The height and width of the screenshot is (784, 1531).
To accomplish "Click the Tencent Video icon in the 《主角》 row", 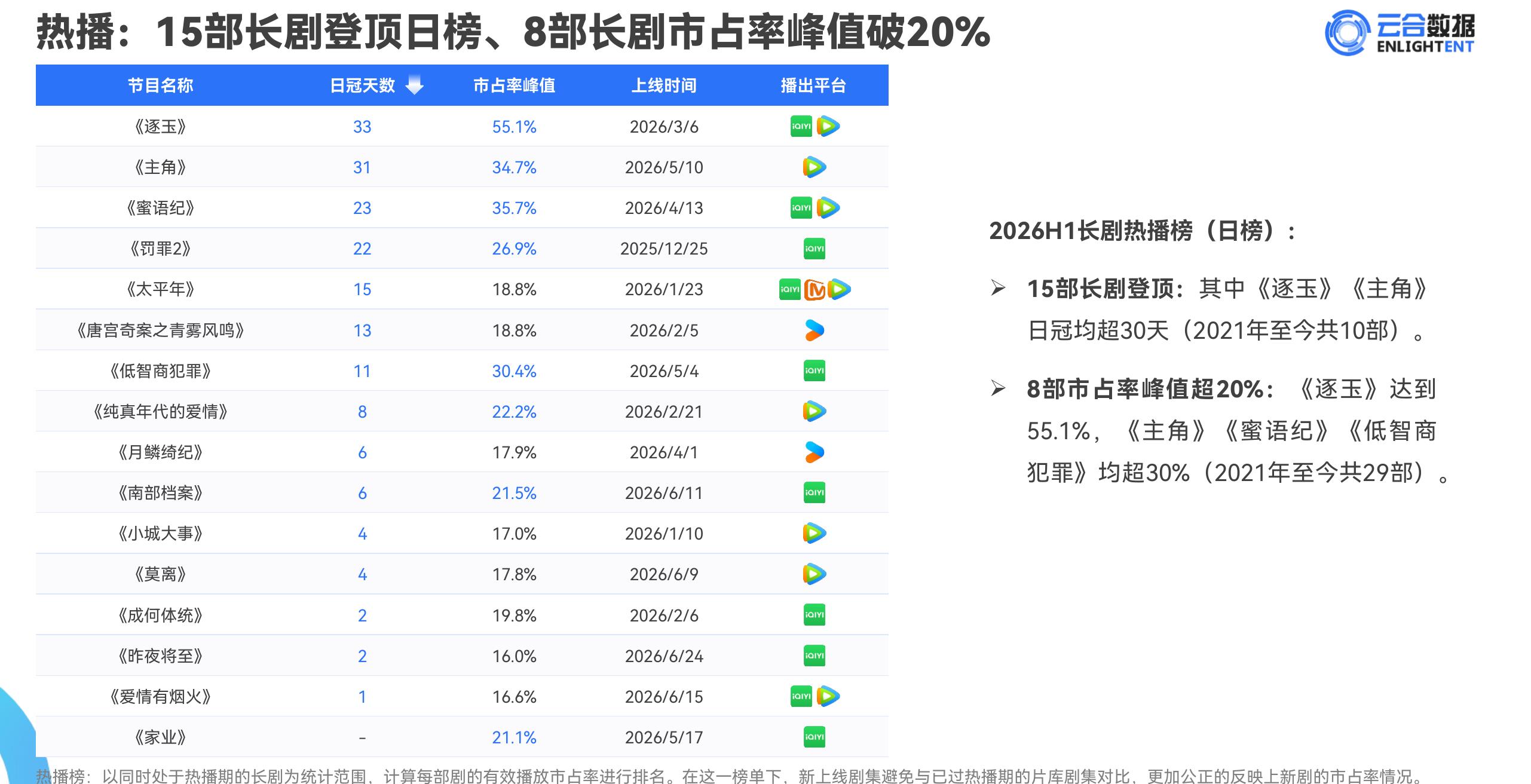I will [x=814, y=167].
